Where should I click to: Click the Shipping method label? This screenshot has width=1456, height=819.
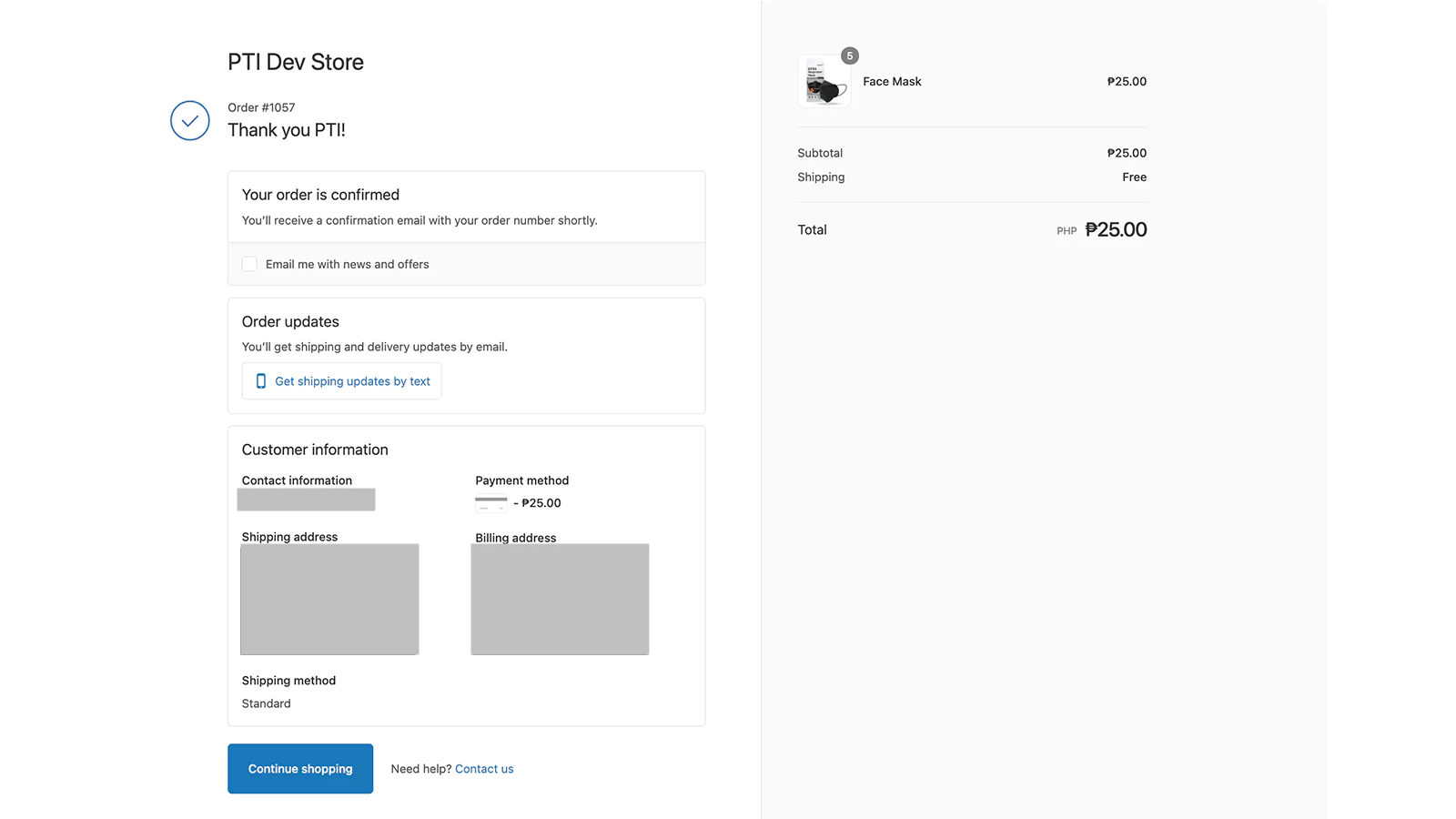pos(288,681)
